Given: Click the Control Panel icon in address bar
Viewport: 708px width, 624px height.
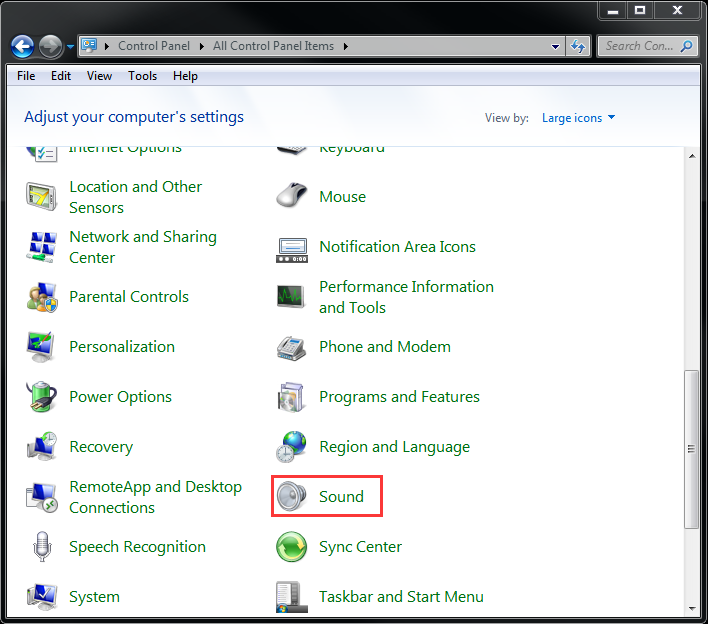Looking at the screenshot, I should (x=89, y=46).
